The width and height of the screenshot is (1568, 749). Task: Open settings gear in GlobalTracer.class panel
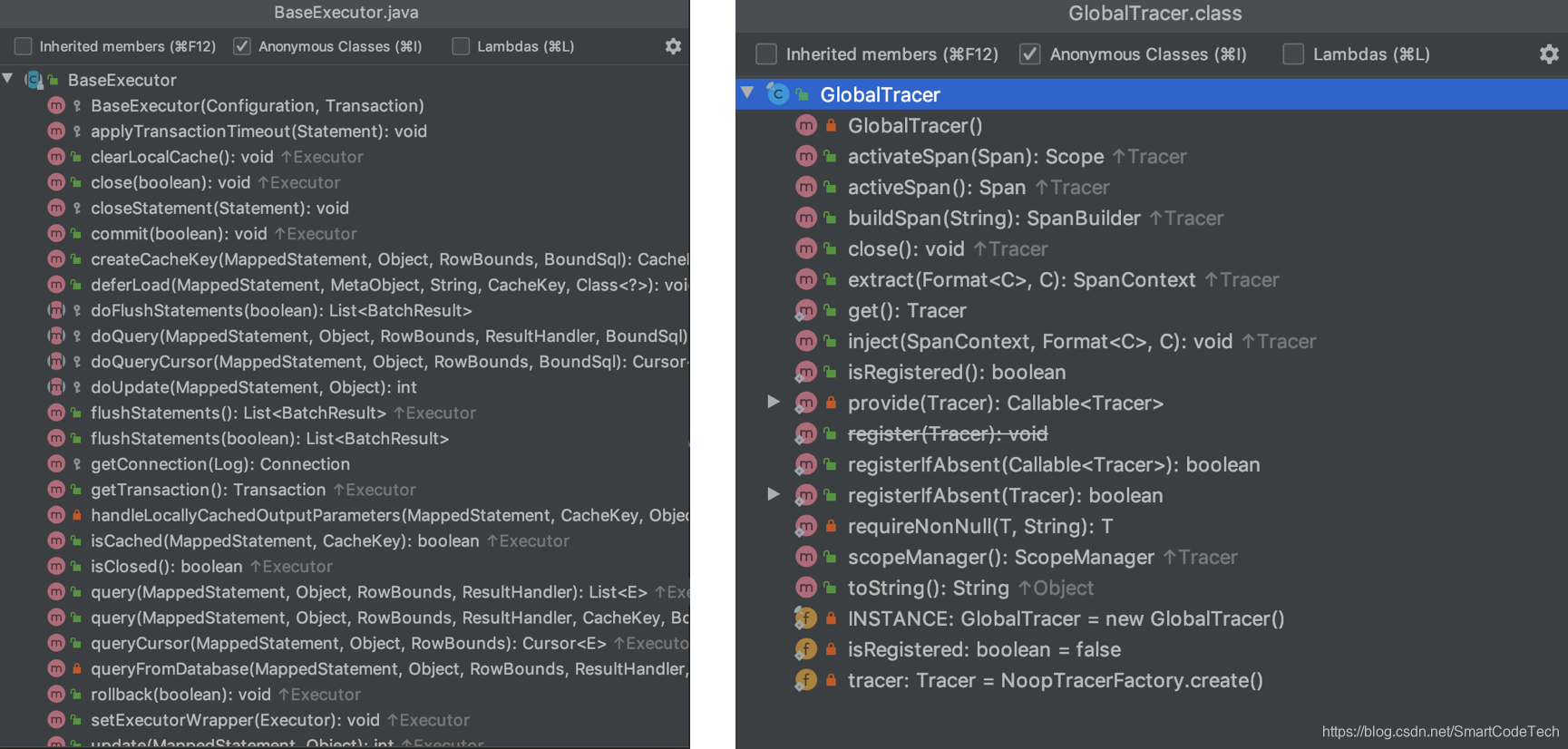click(x=1549, y=54)
